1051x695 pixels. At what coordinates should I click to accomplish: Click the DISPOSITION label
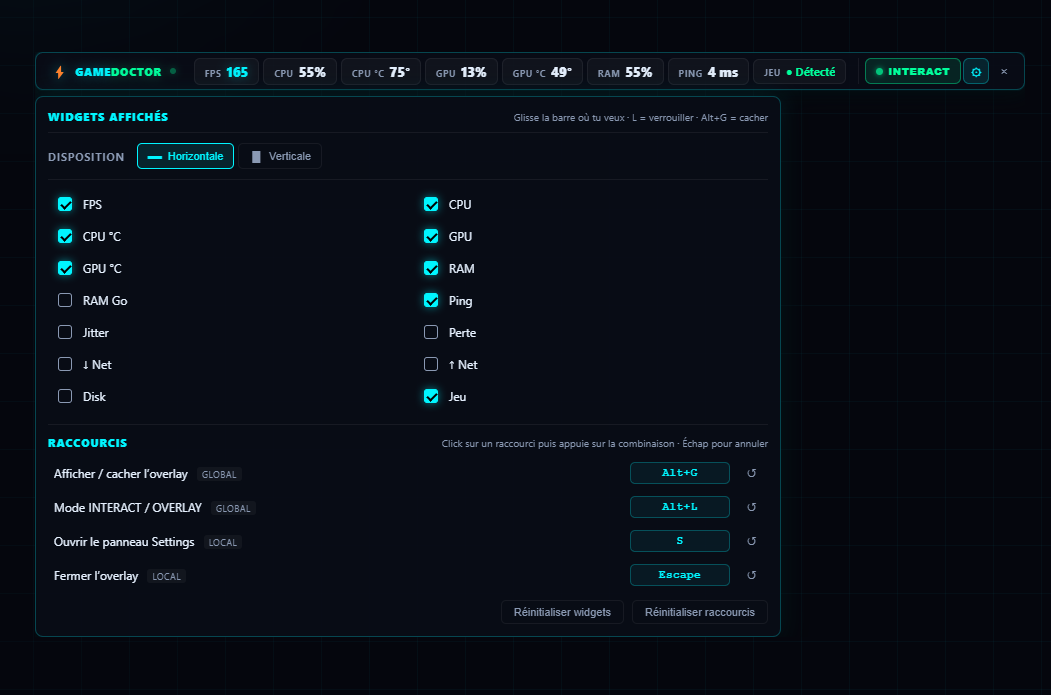point(86,157)
